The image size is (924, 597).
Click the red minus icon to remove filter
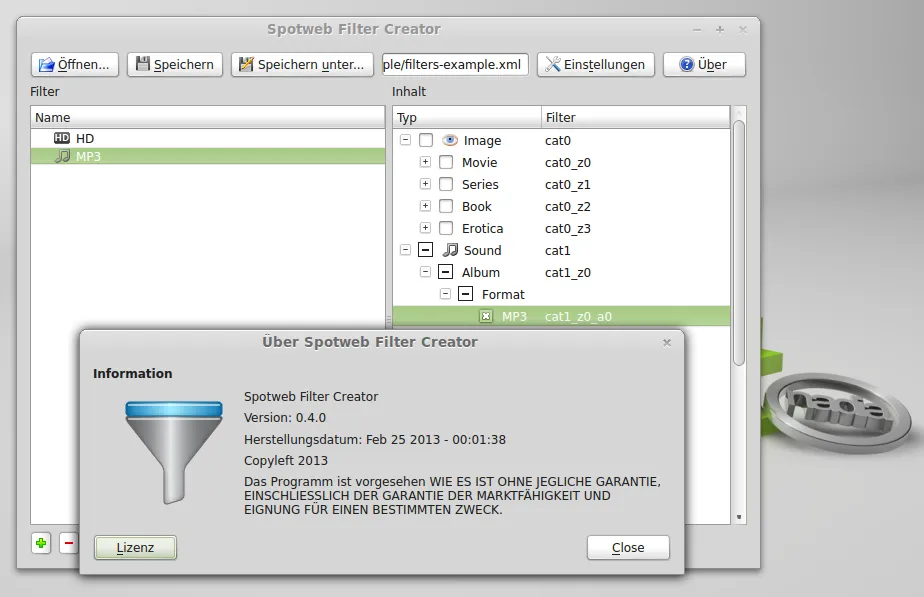[x=68, y=543]
